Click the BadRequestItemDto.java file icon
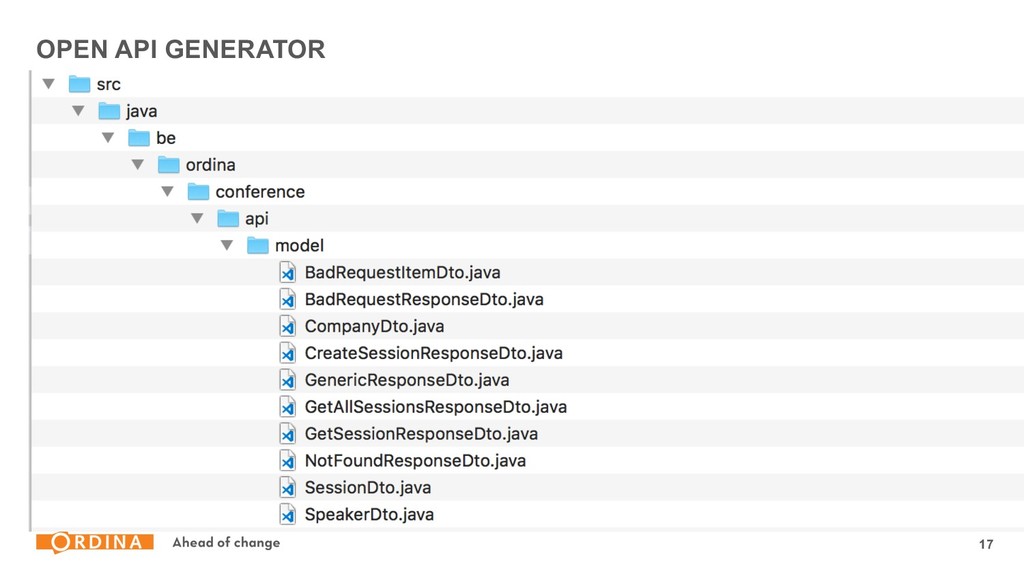1024x576 pixels. (287, 272)
